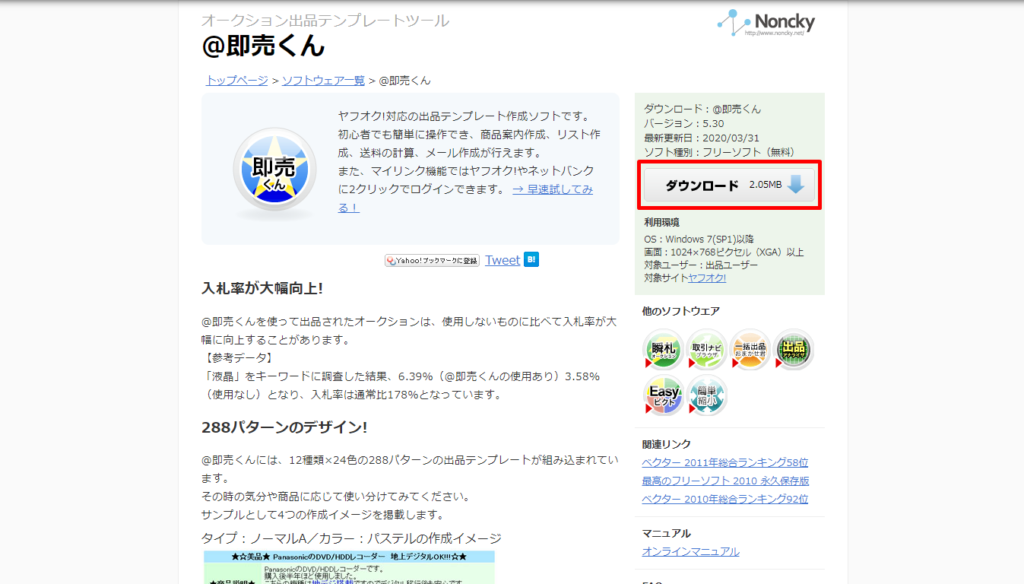
Task: Open ベクター 2011年総合ランキング58位 link
Action: pyautogui.click(x=725, y=462)
